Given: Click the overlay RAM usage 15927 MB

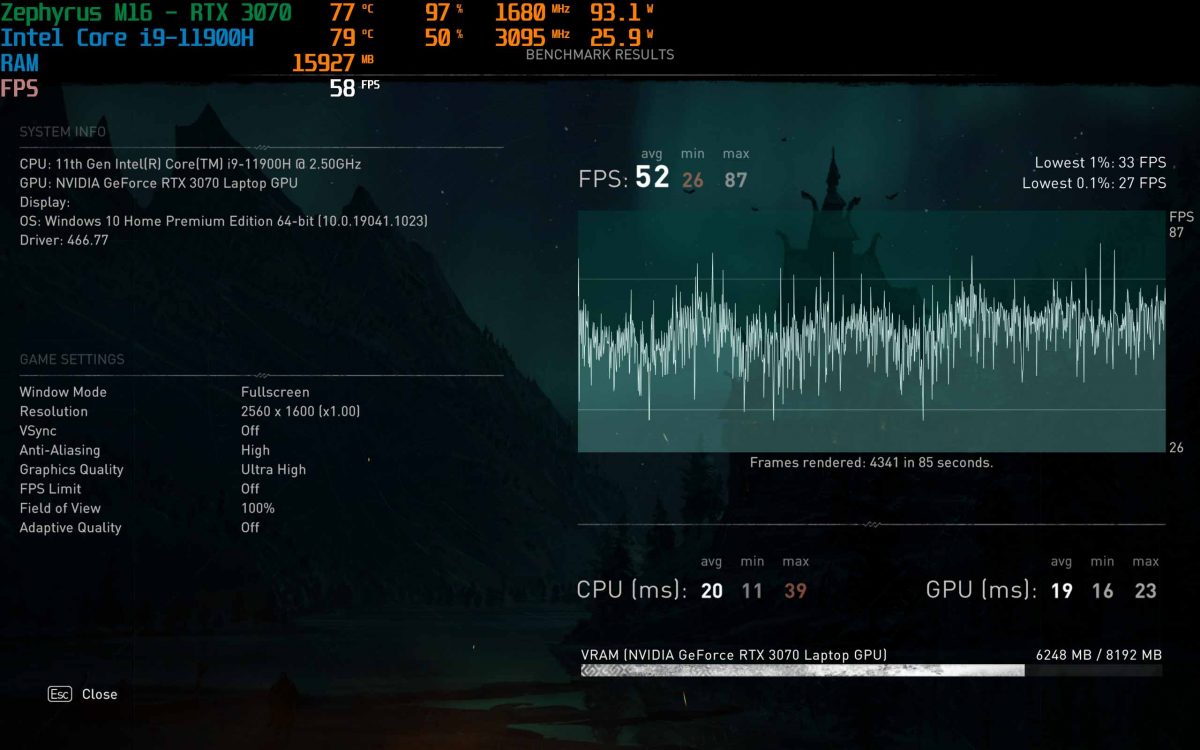Looking at the screenshot, I should (333, 63).
